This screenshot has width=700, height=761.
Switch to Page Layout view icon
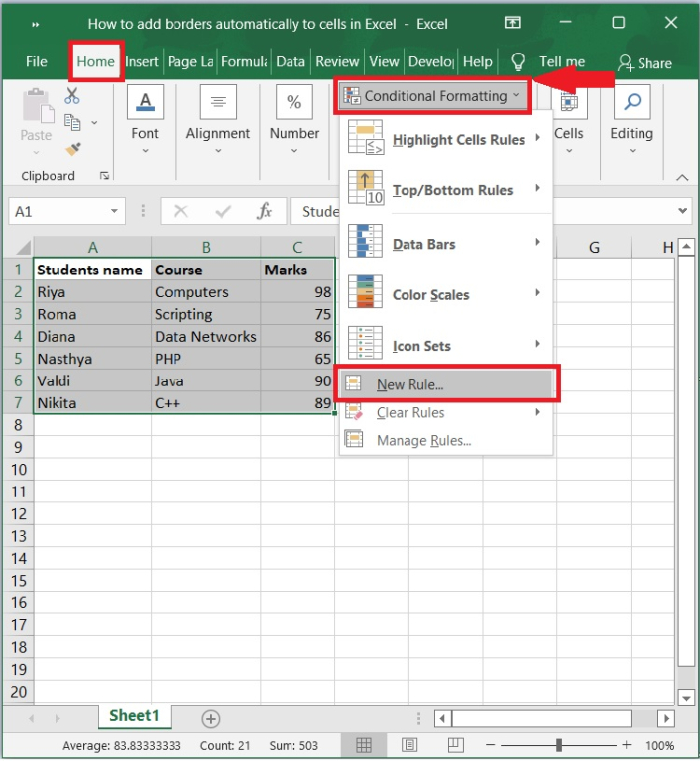coord(409,745)
